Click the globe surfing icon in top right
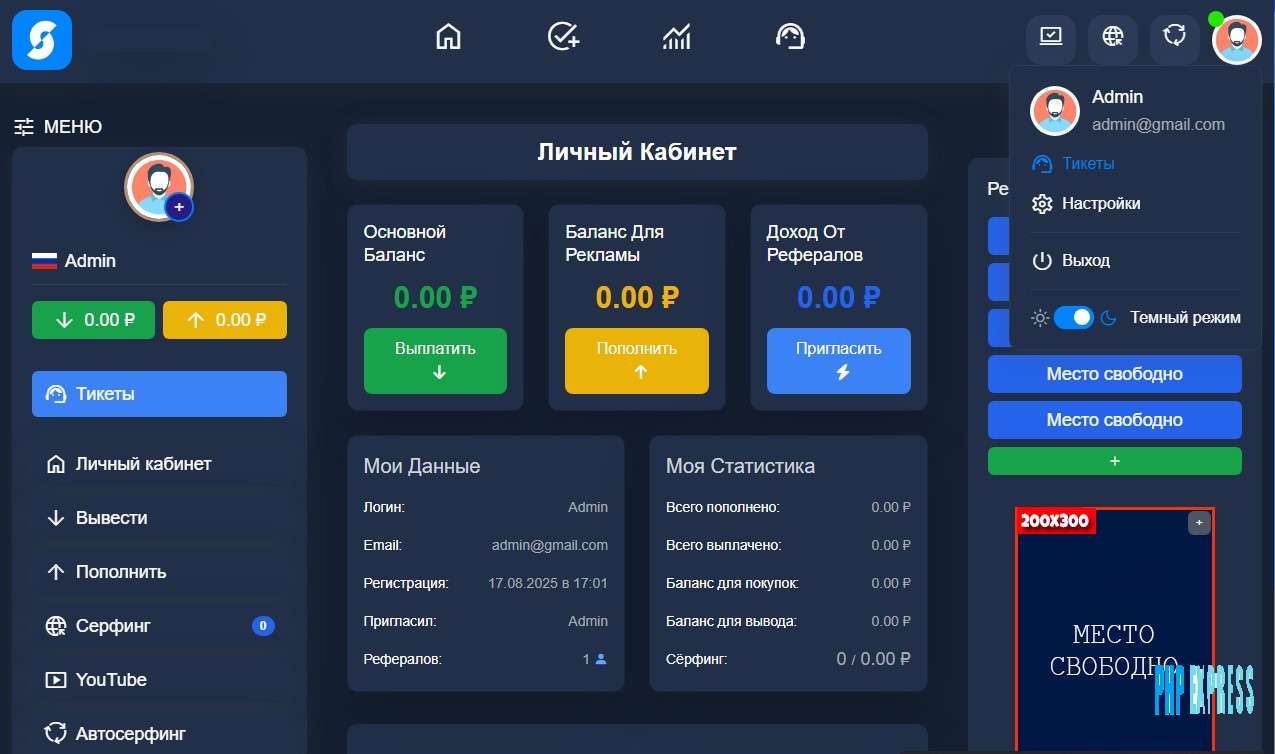This screenshot has height=754, width=1275. coord(1113,39)
